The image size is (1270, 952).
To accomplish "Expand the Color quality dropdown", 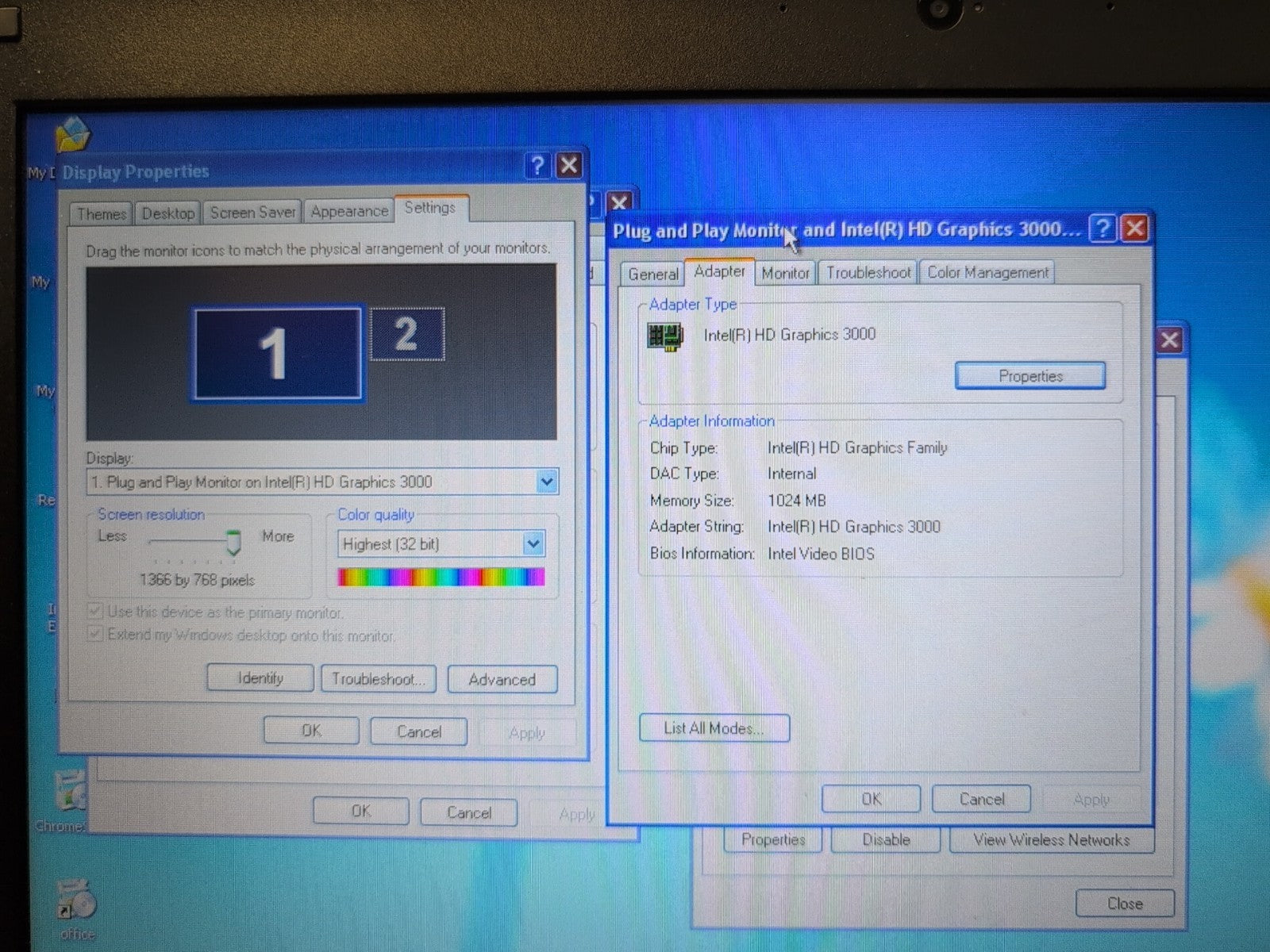I will tap(533, 543).
